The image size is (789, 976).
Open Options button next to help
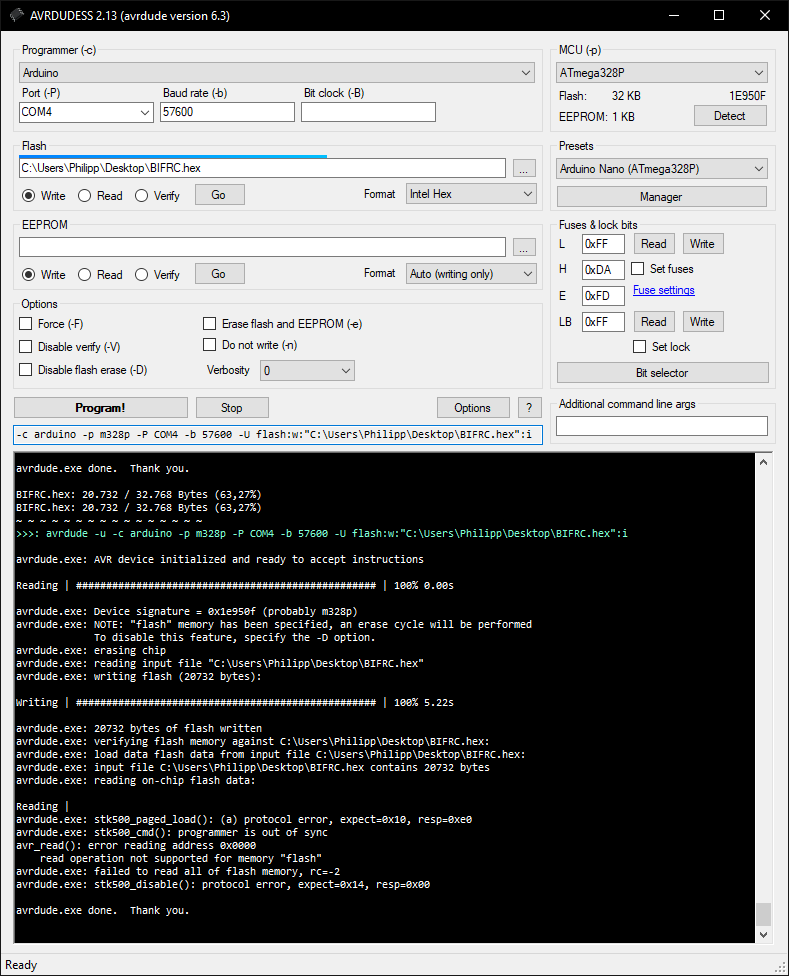(473, 408)
